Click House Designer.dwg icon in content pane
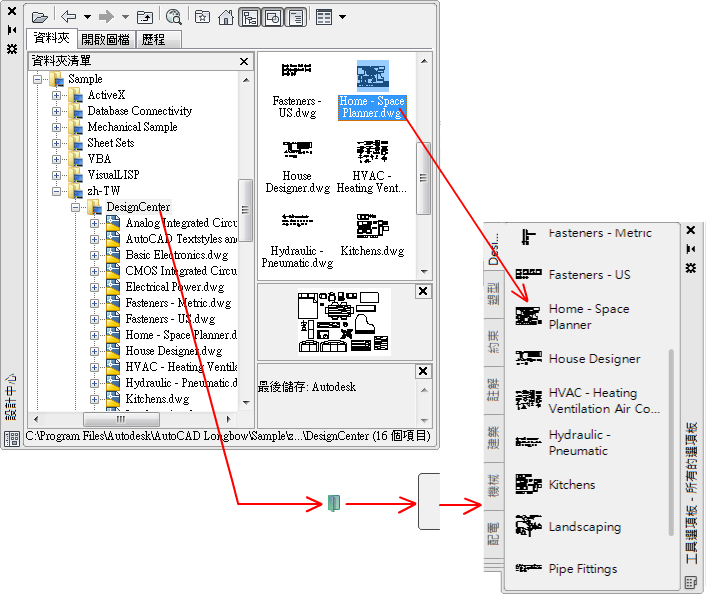 click(x=297, y=149)
